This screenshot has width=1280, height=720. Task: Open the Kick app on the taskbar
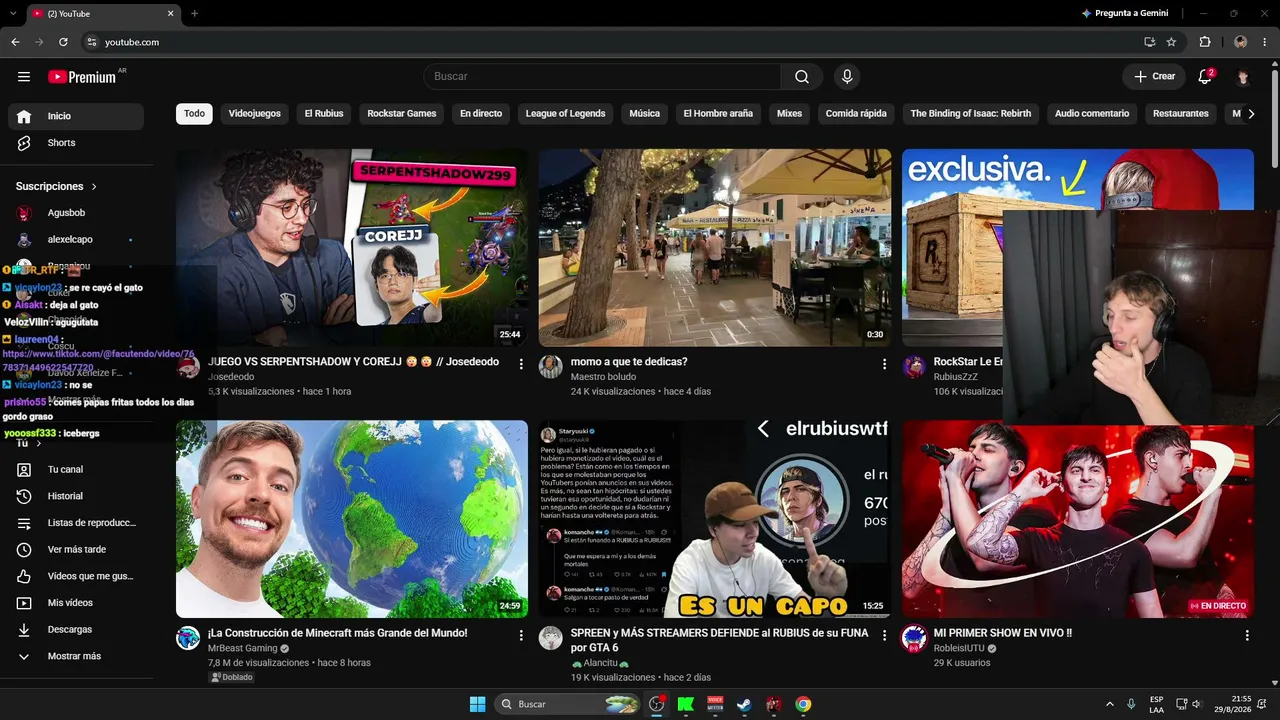coord(686,704)
